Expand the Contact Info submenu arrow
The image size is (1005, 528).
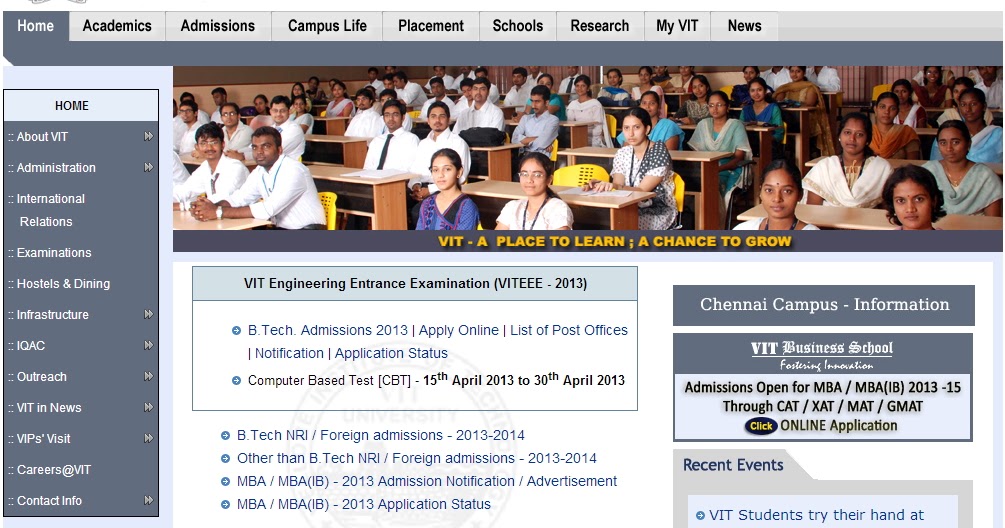click(x=149, y=500)
